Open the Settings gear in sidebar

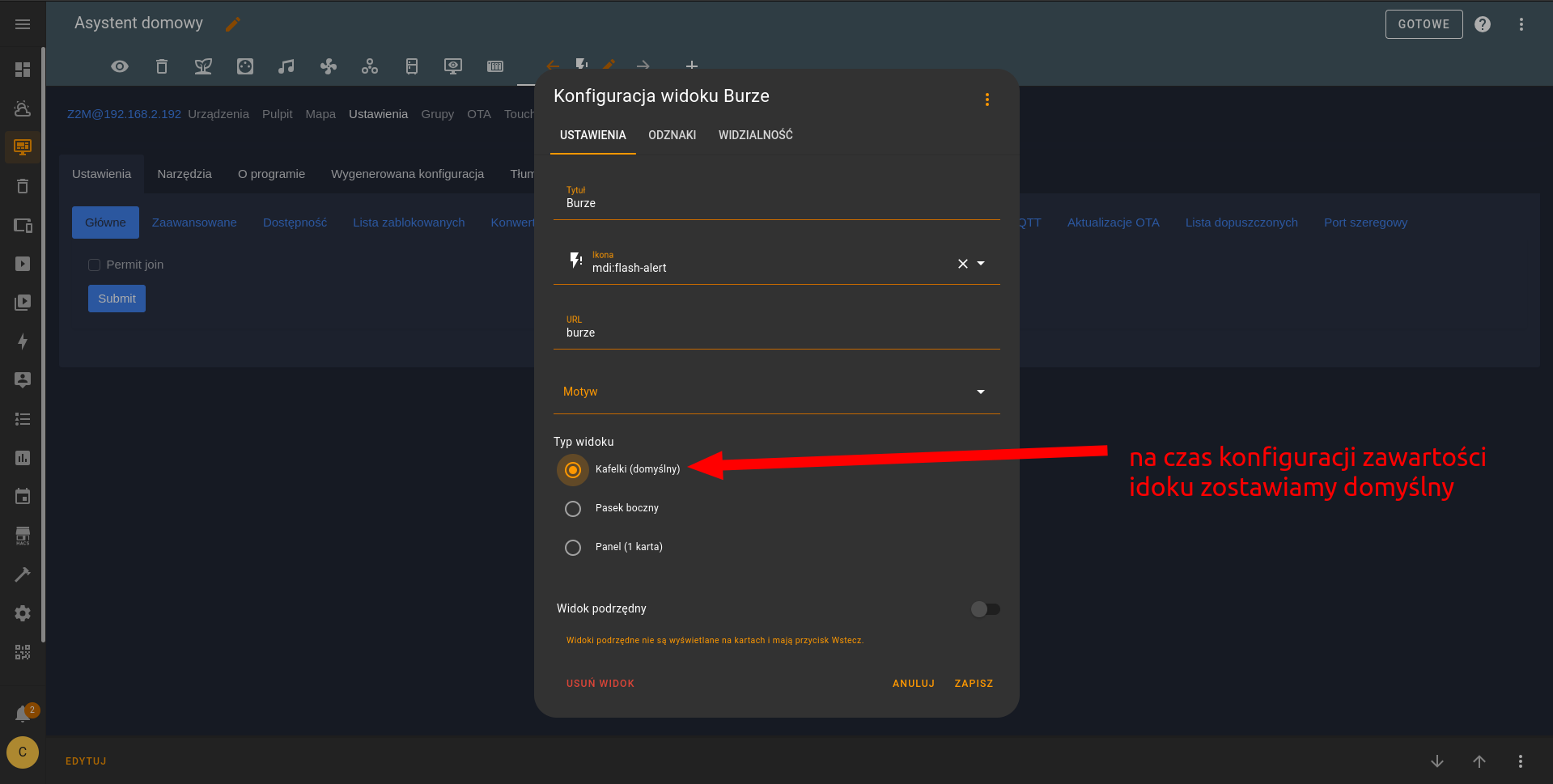[23, 613]
